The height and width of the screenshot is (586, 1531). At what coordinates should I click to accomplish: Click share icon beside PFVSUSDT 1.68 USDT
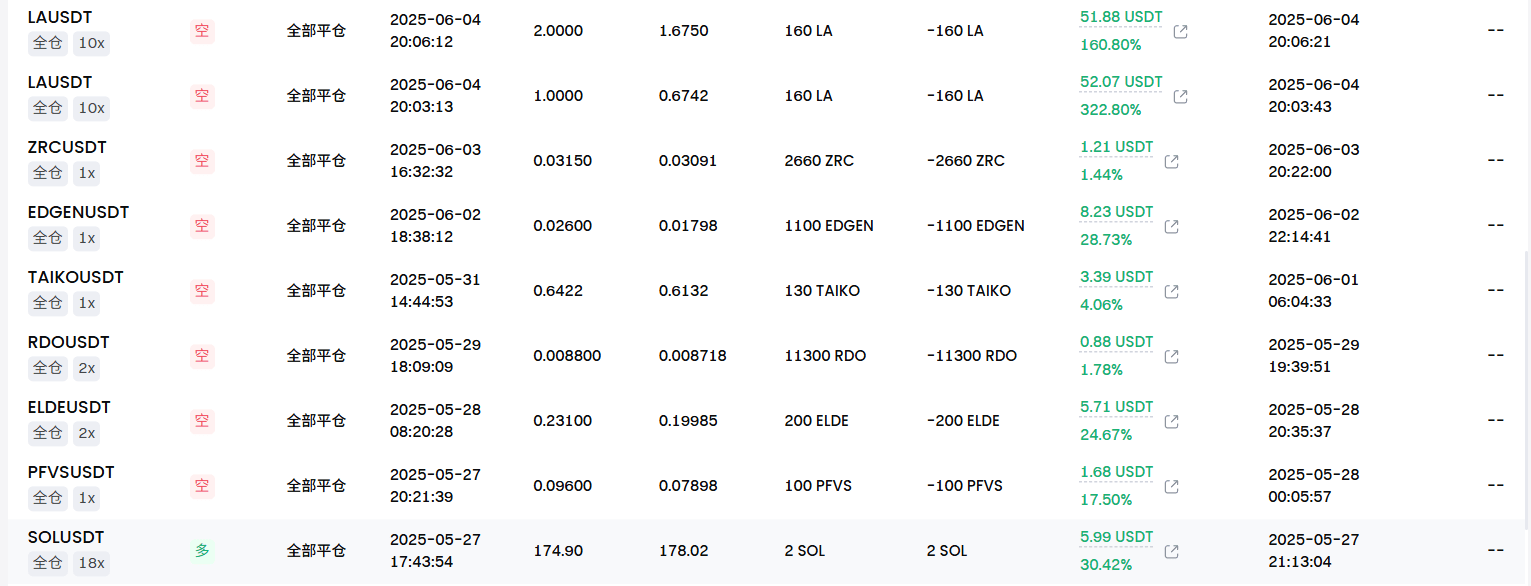pyautogui.click(x=1171, y=487)
